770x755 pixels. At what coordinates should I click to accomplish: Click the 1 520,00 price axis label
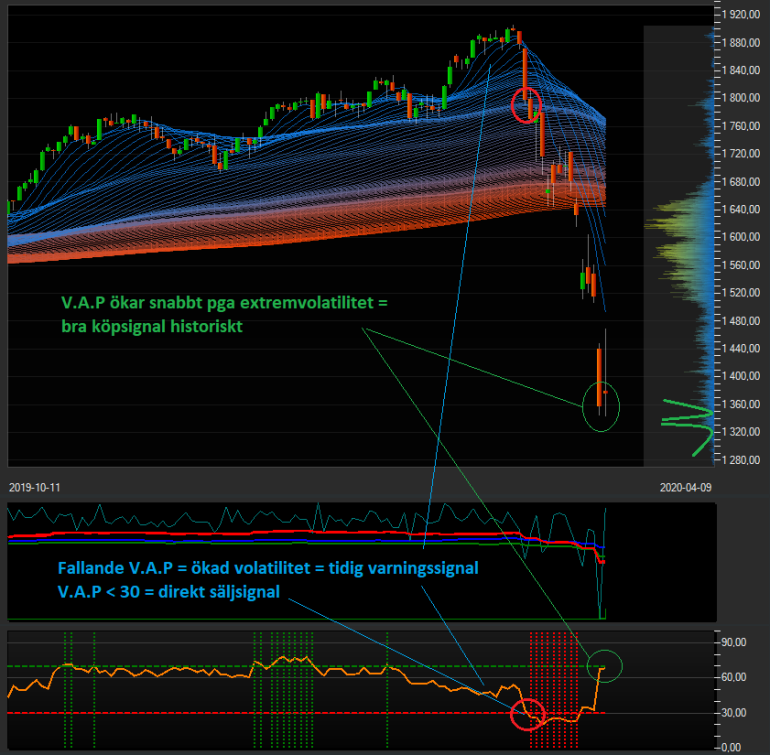[741, 293]
